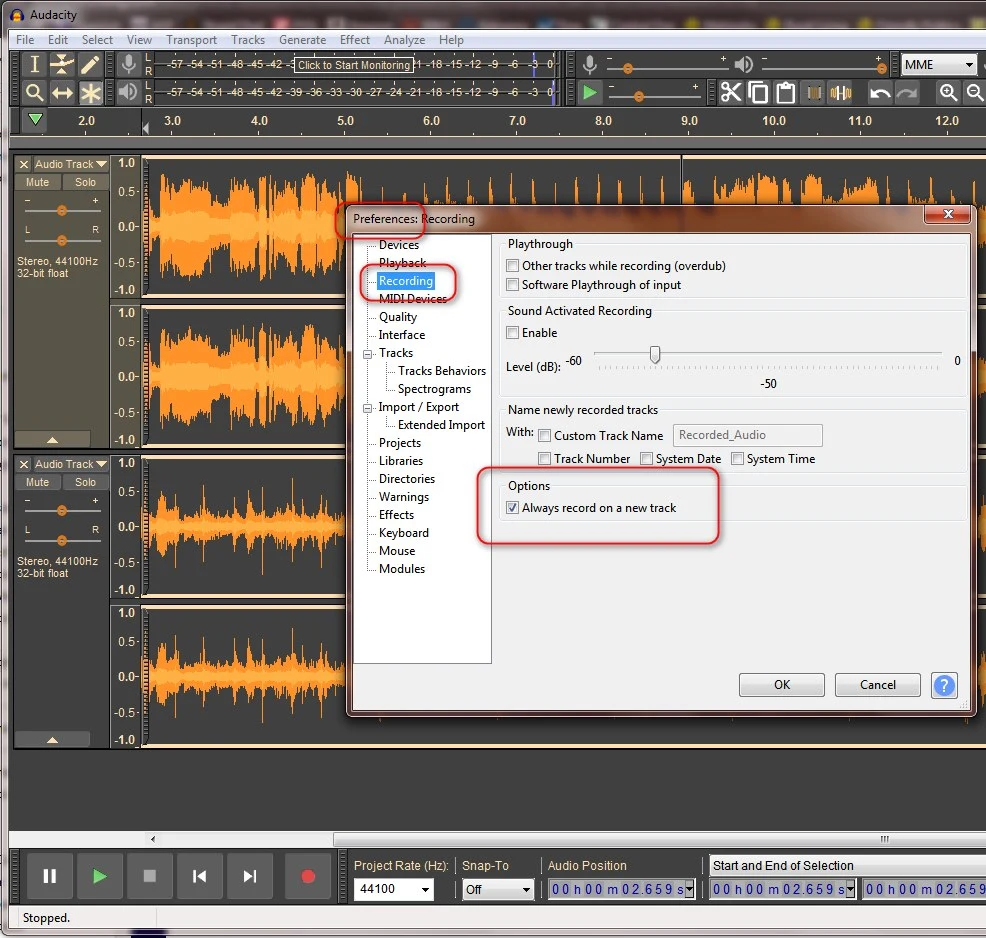
Task: Select the Draw pencil tool
Action: (90, 65)
